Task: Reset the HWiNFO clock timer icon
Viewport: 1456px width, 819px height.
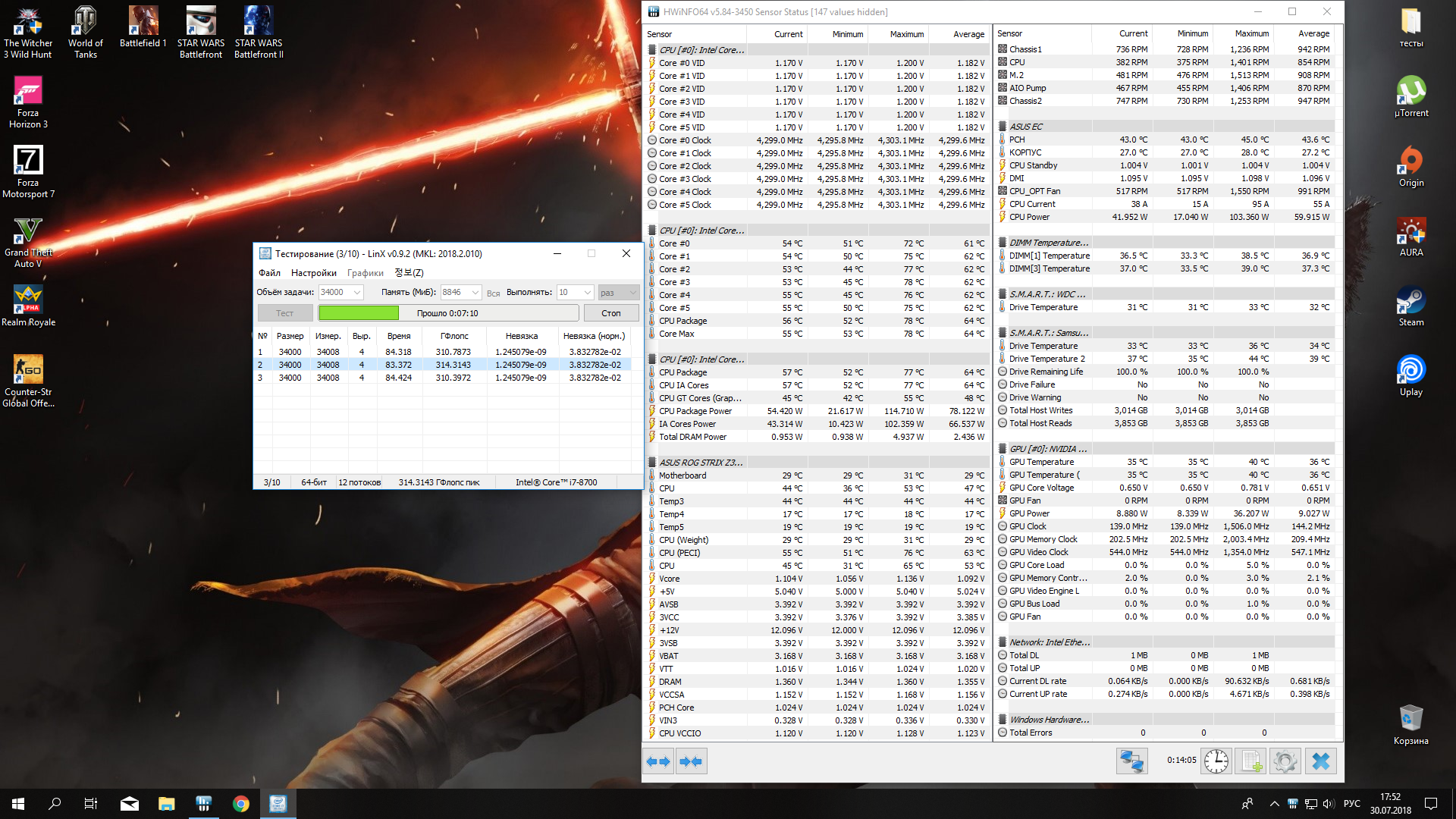Action: point(1216,761)
